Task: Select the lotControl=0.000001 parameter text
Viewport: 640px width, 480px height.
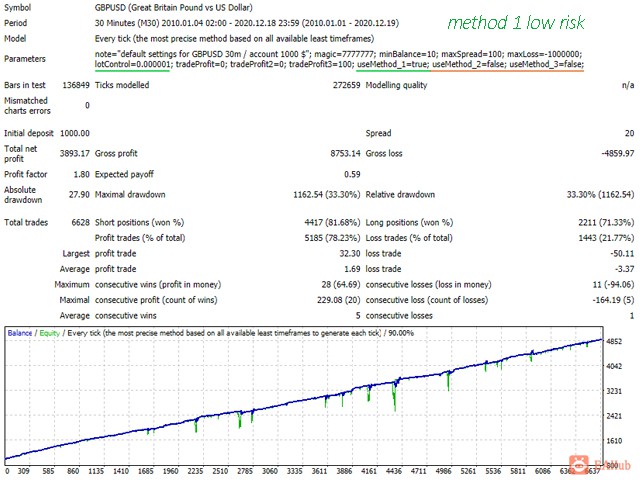Action: (132, 64)
